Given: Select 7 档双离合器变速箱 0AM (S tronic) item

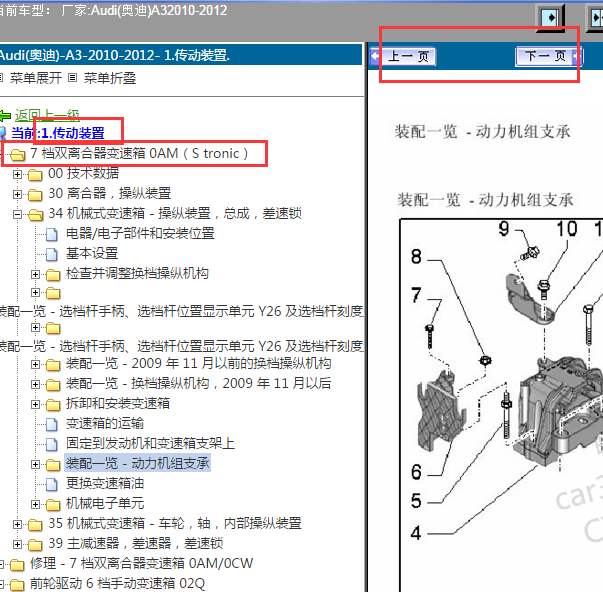Looking at the screenshot, I should (x=139, y=153).
